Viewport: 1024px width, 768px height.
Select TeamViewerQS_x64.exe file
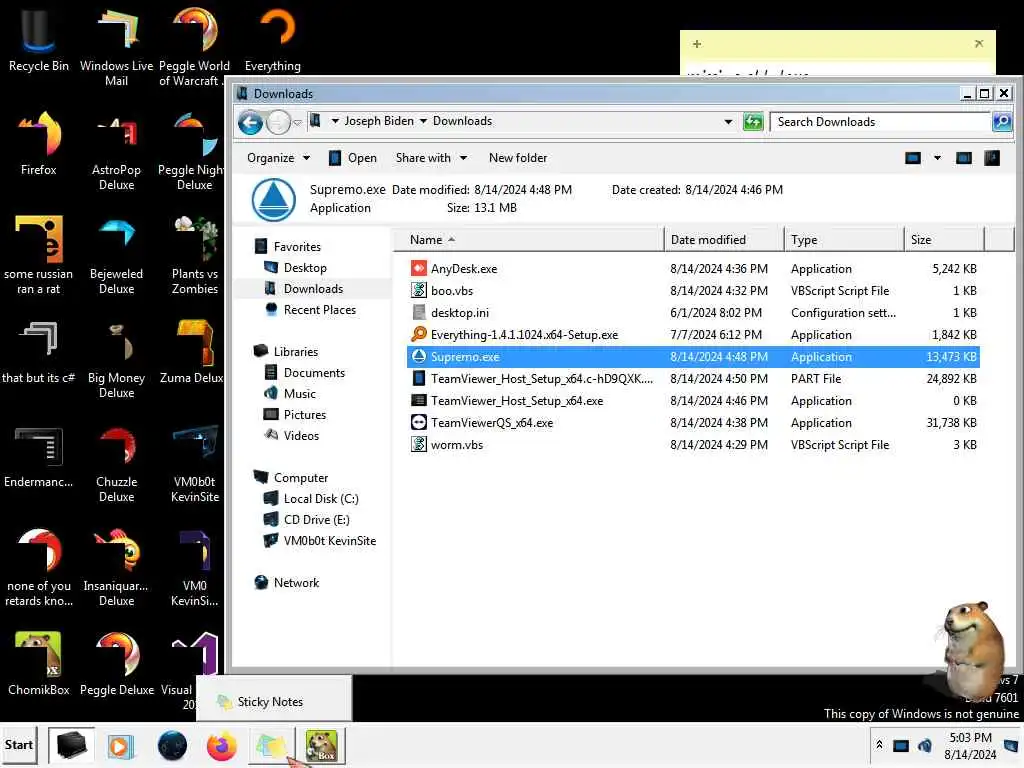pyautogui.click(x=693, y=423)
